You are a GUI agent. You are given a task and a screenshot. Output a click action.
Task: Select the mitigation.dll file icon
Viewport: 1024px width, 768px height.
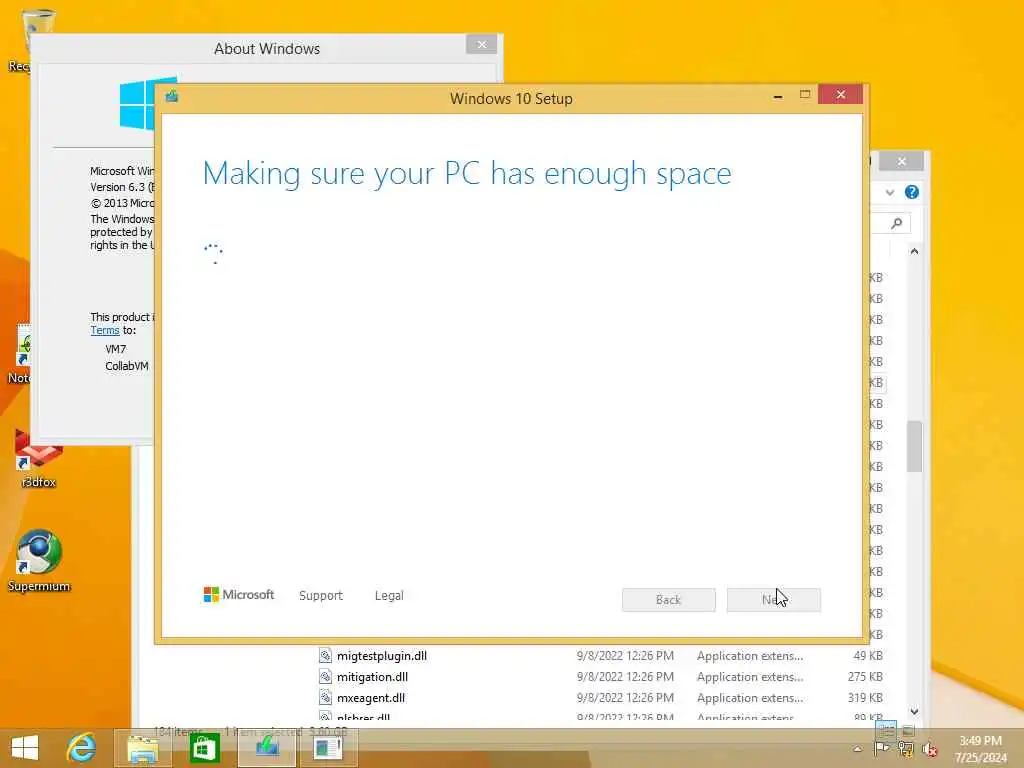click(325, 677)
